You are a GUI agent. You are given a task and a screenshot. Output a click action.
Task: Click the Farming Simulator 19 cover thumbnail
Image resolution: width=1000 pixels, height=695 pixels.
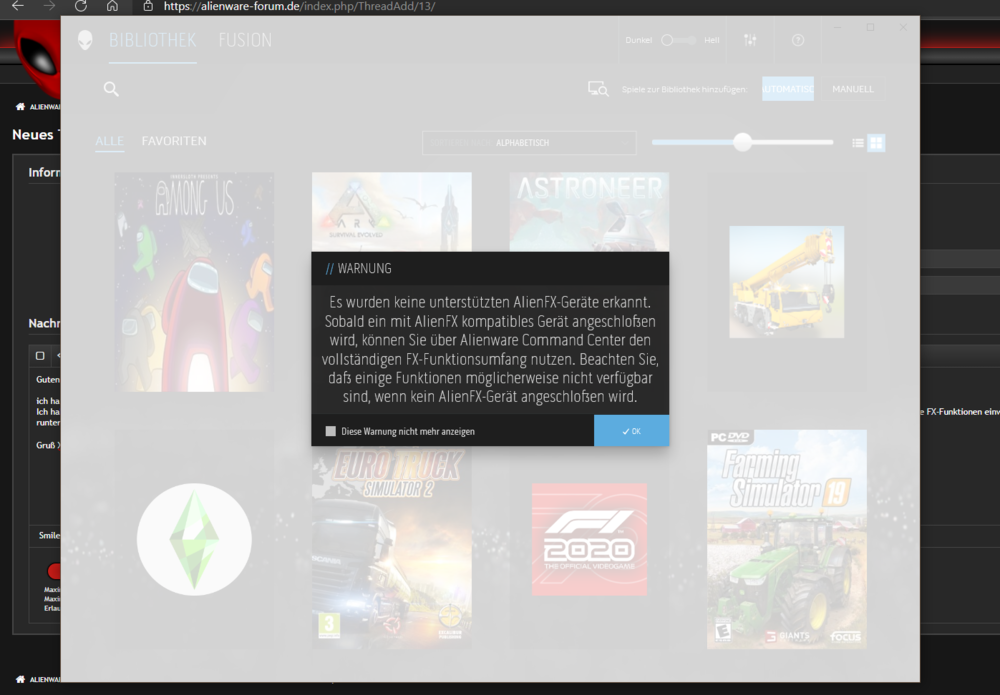[787, 538]
